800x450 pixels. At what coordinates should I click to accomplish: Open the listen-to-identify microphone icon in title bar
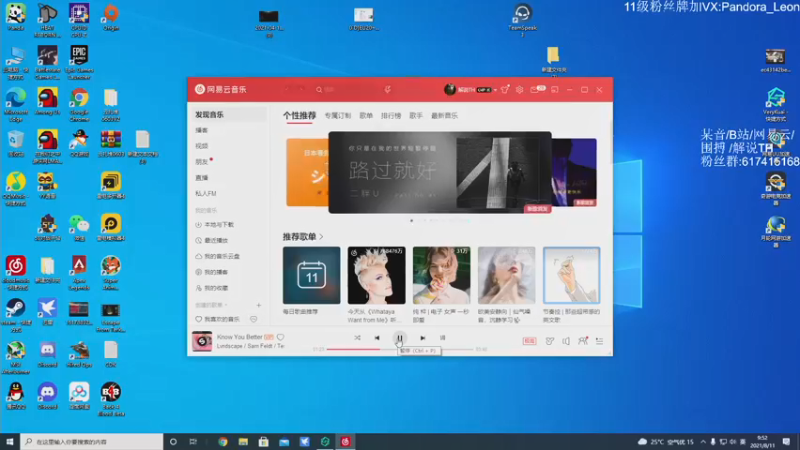pyautogui.click(x=388, y=89)
